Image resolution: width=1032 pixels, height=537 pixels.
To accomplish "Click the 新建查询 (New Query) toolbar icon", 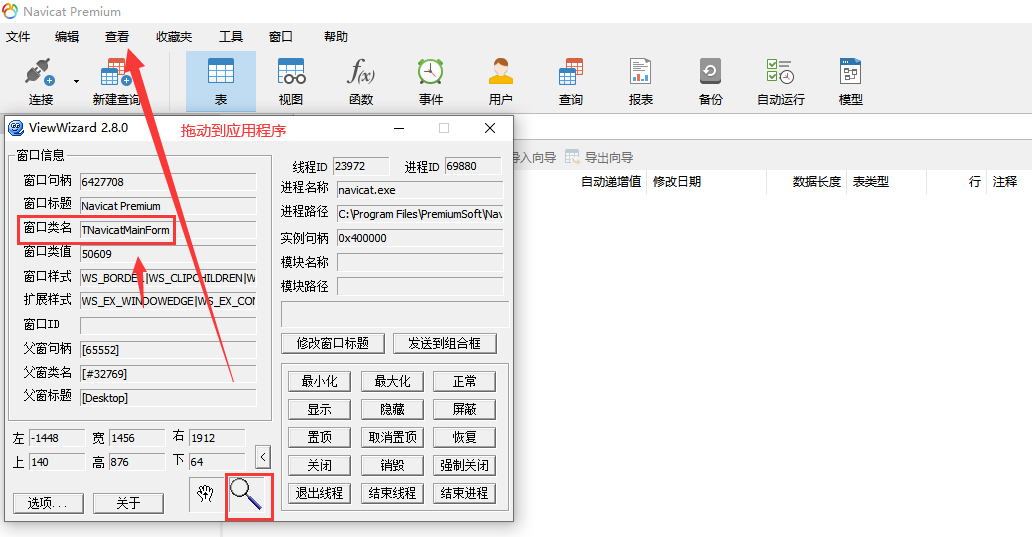I will 116,72.
